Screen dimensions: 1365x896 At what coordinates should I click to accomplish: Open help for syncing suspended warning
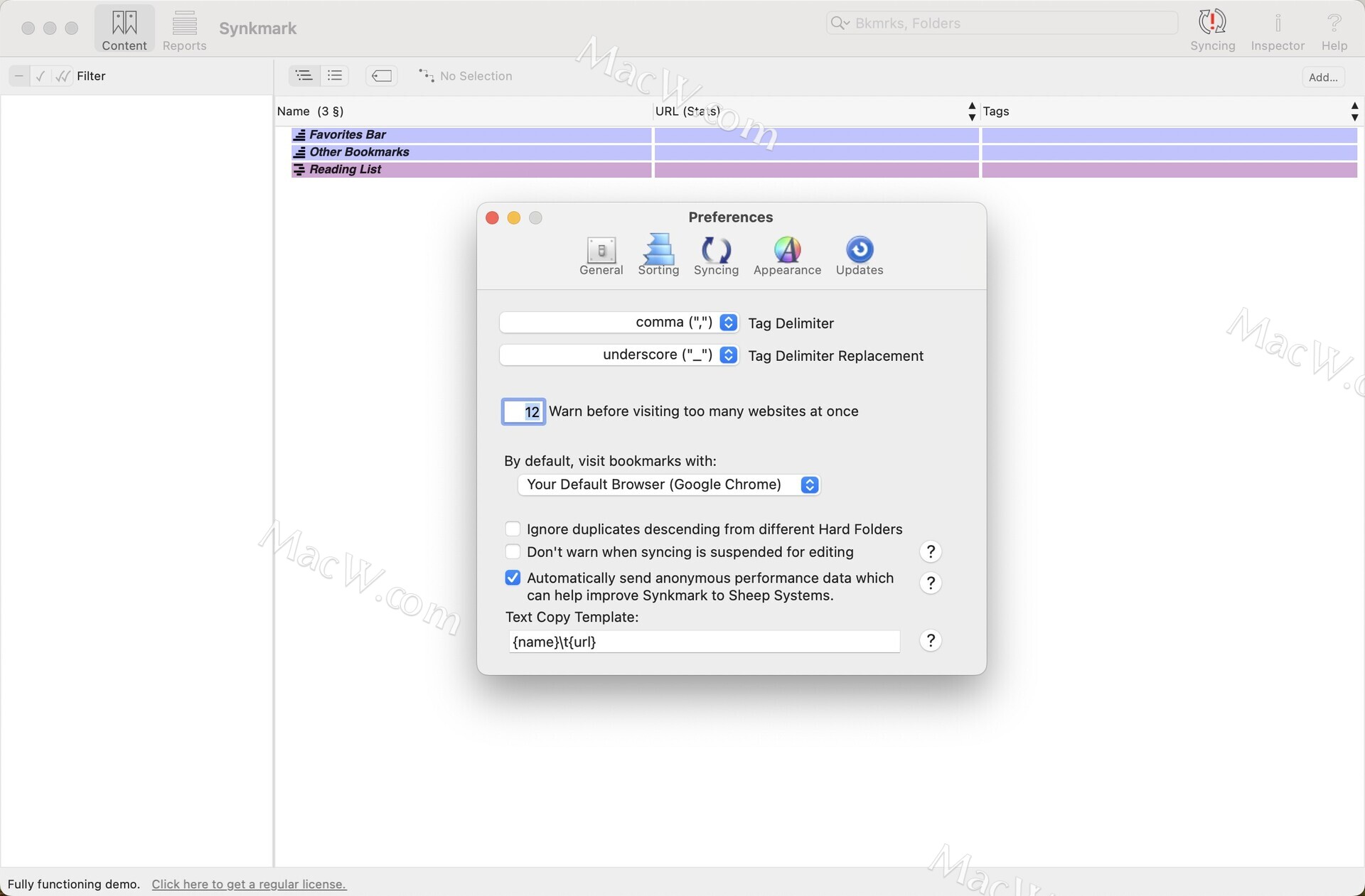[931, 552]
